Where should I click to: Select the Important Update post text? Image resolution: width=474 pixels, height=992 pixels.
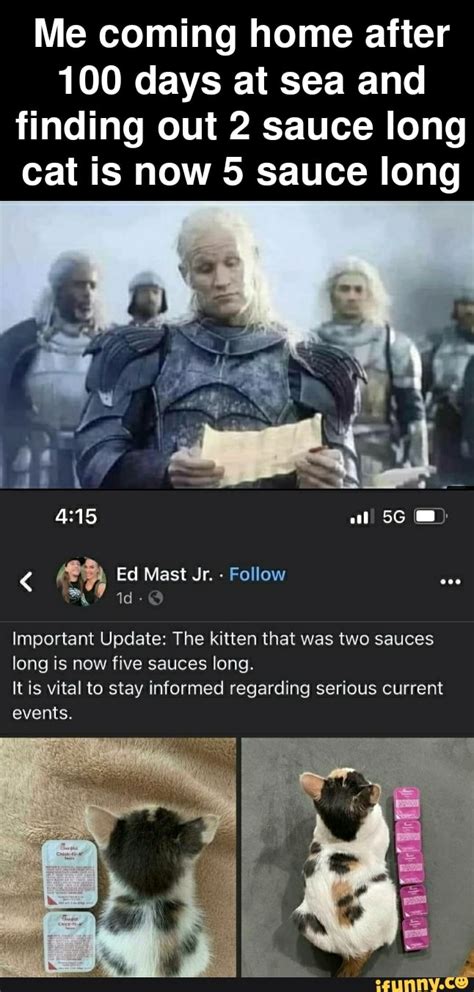point(228,676)
